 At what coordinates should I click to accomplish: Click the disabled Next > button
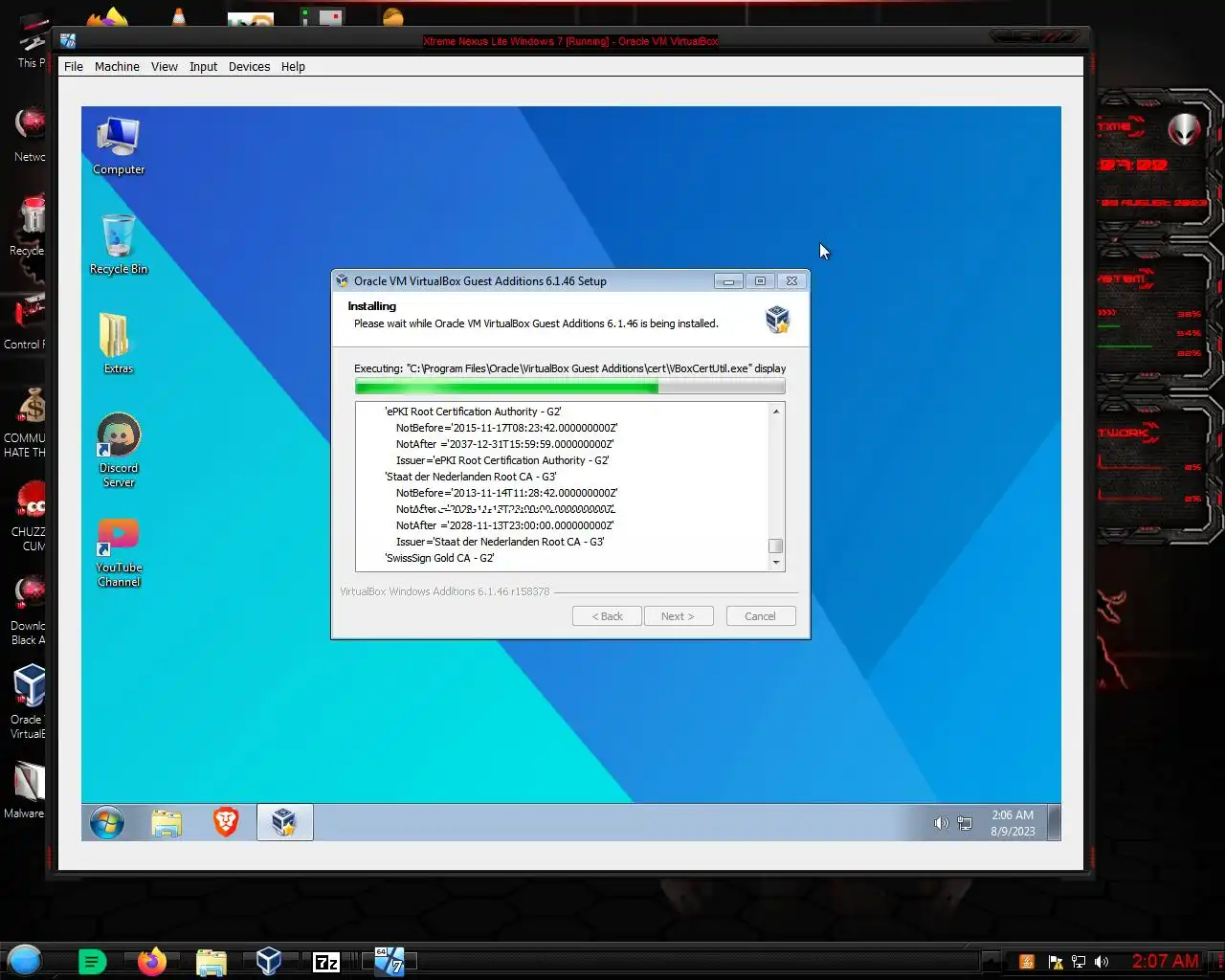pos(678,616)
